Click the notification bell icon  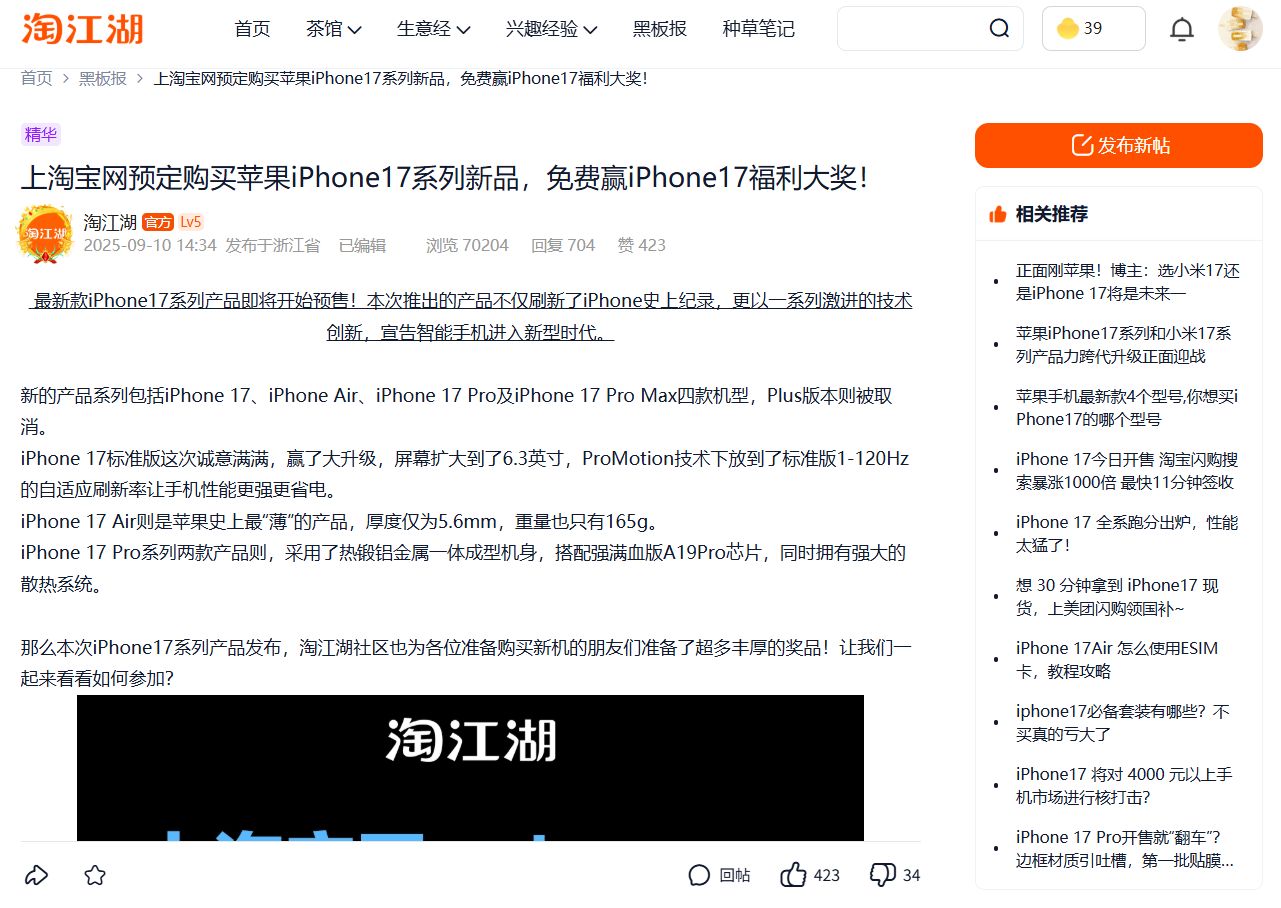[1181, 29]
